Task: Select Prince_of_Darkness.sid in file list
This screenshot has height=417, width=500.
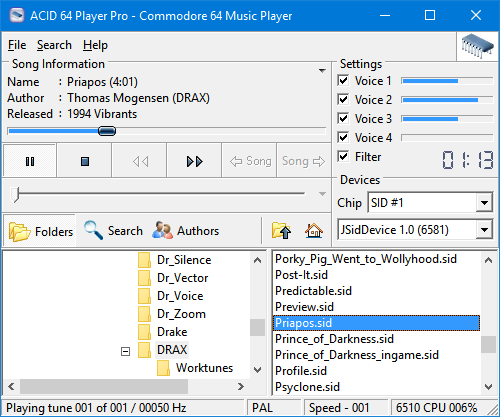Action: click(334, 339)
